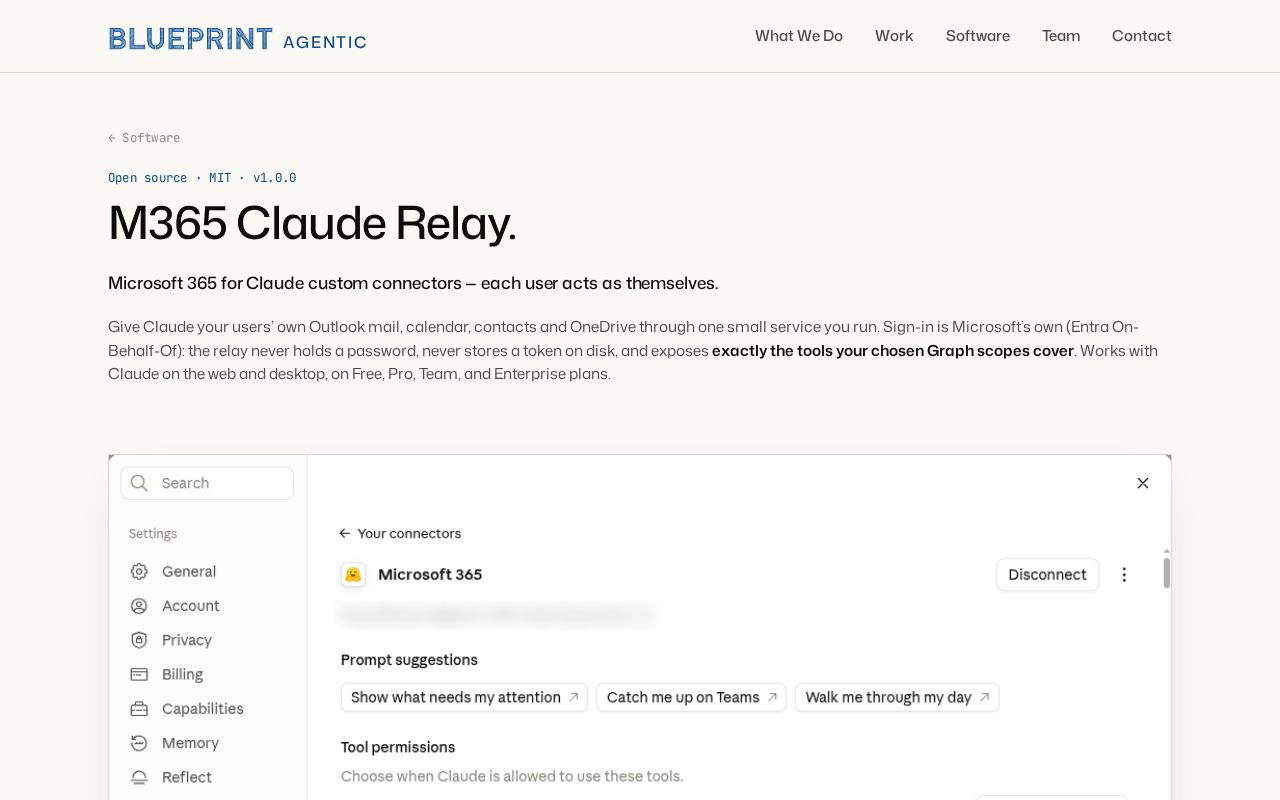This screenshot has width=1280, height=800.
Task: Go to the Work section
Action: tap(894, 36)
